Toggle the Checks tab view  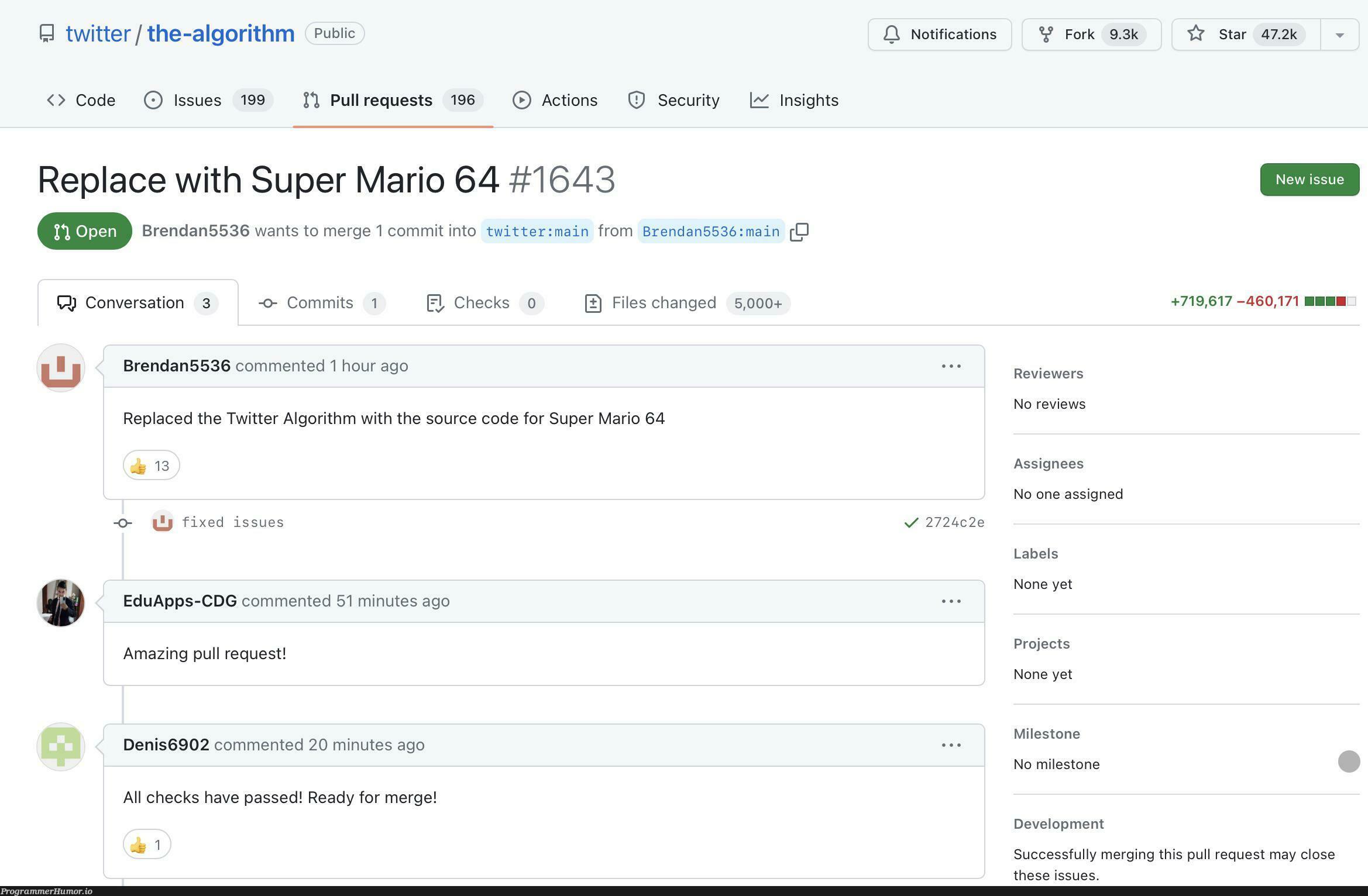coord(480,302)
